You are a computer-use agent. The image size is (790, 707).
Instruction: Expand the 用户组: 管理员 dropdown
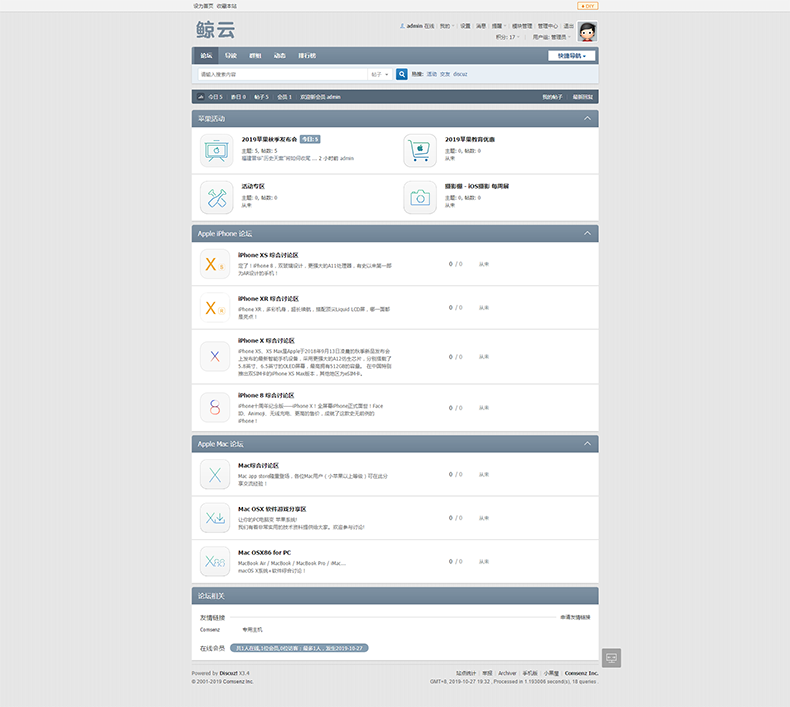(x=551, y=37)
